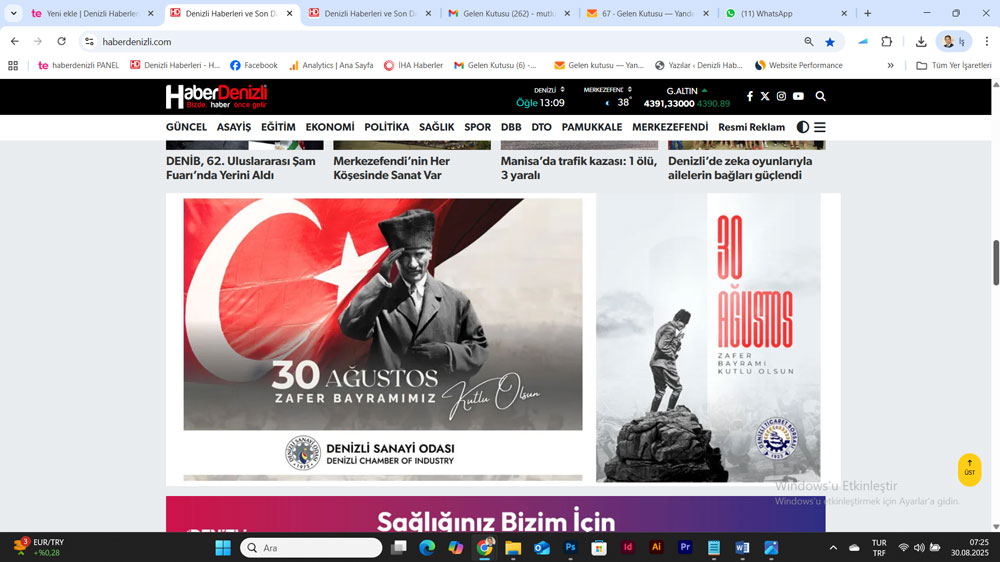The width and height of the screenshot is (1000, 562).
Task: Open HaberDenizli X (Twitter) icon
Action: (765, 96)
